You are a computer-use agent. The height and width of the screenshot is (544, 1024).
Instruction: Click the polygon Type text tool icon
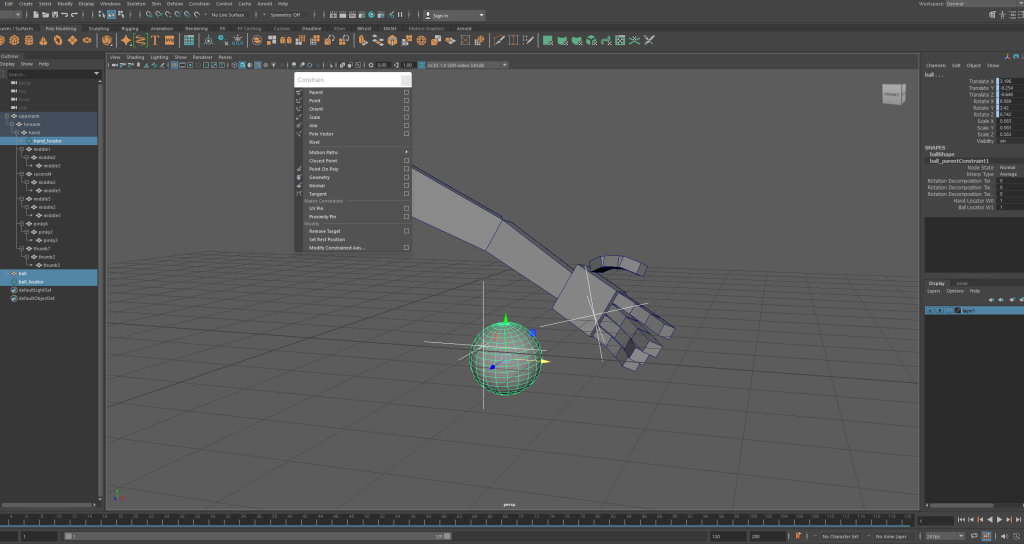pyautogui.click(x=155, y=40)
